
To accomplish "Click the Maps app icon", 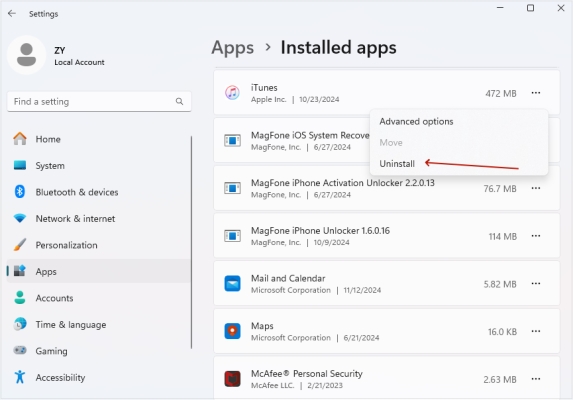I will point(232,331).
